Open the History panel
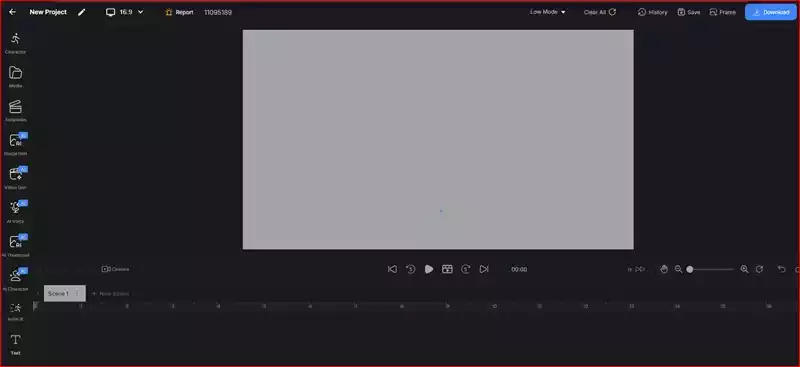Image resolution: width=800 pixels, height=367 pixels. point(653,12)
